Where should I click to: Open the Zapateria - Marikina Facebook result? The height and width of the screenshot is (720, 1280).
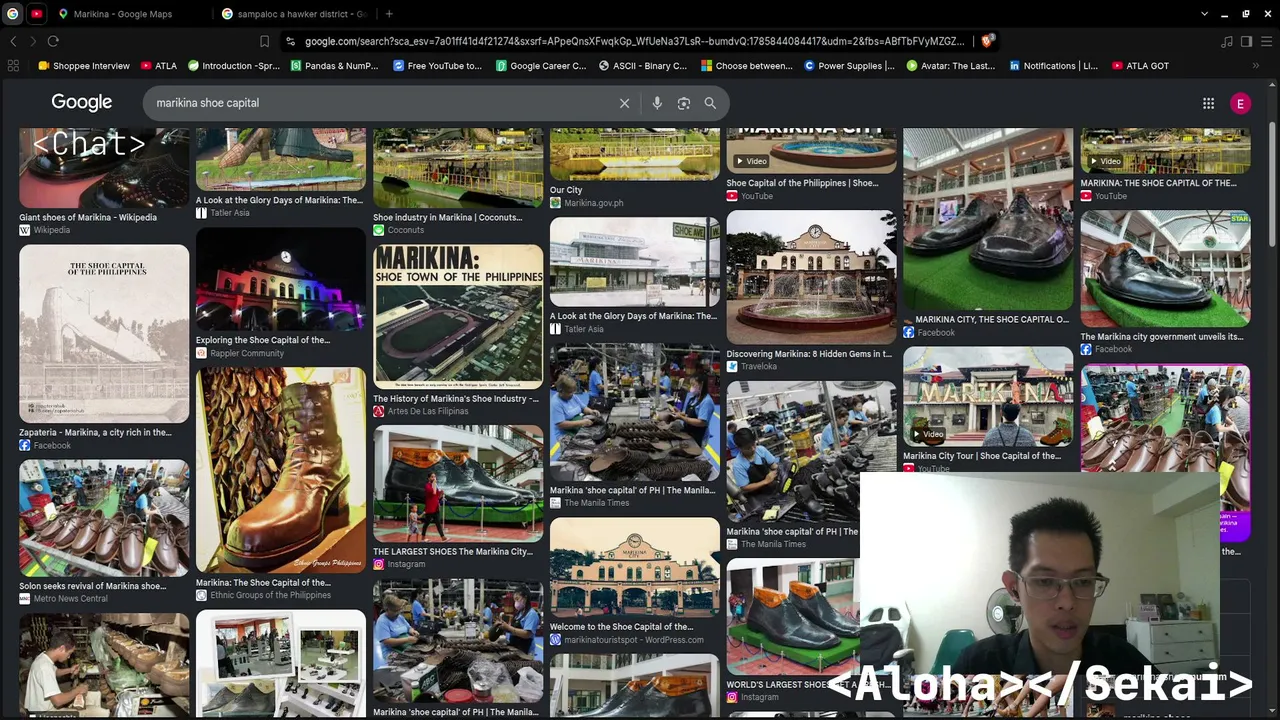pyautogui.click(x=95, y=433)
